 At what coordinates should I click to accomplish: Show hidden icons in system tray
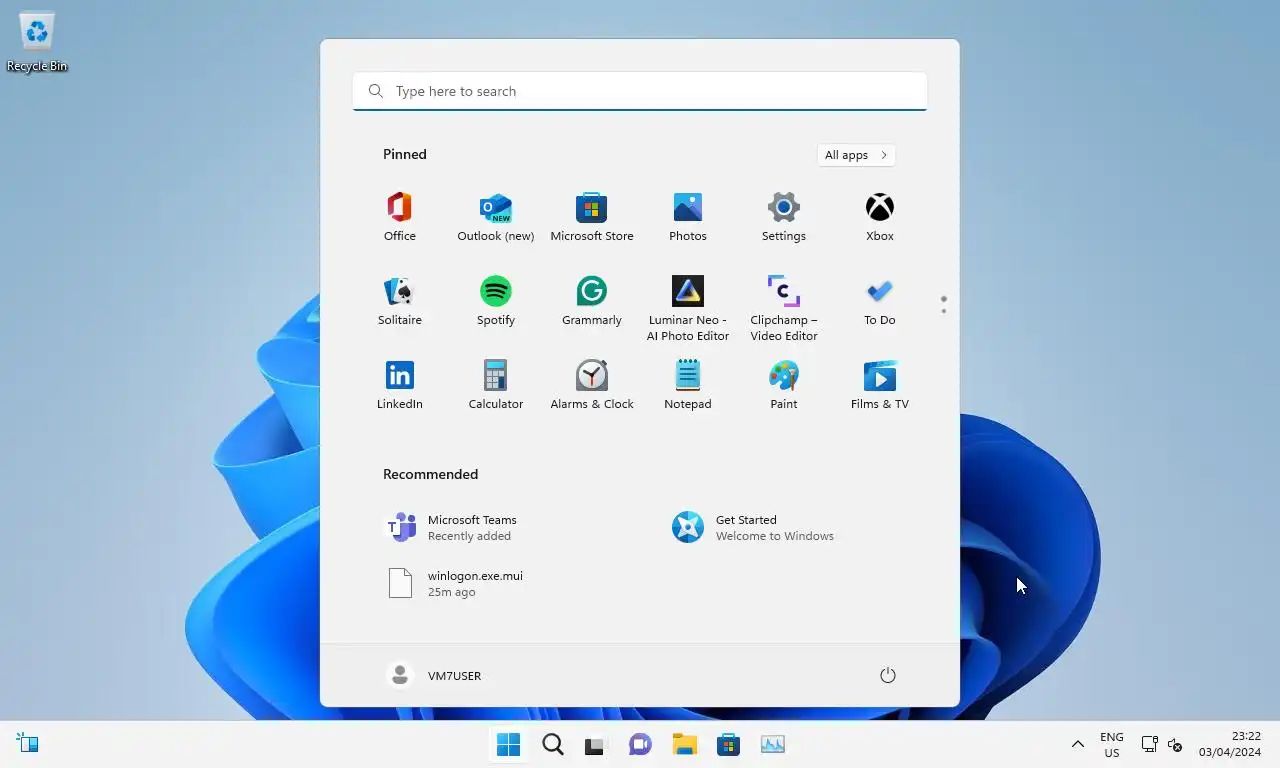[1078, 744]
